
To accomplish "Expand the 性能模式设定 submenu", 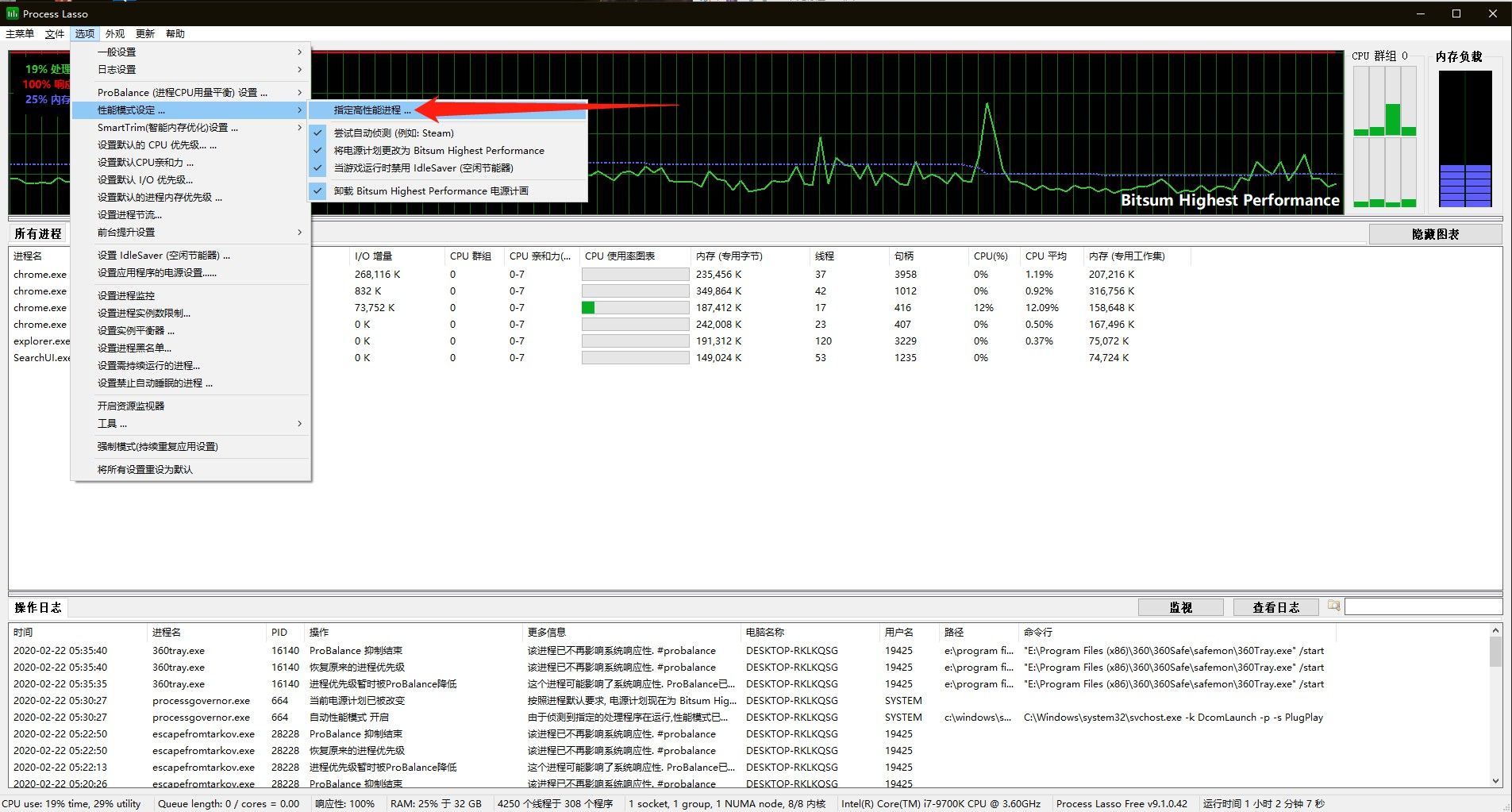I will (x=190, y=110).
